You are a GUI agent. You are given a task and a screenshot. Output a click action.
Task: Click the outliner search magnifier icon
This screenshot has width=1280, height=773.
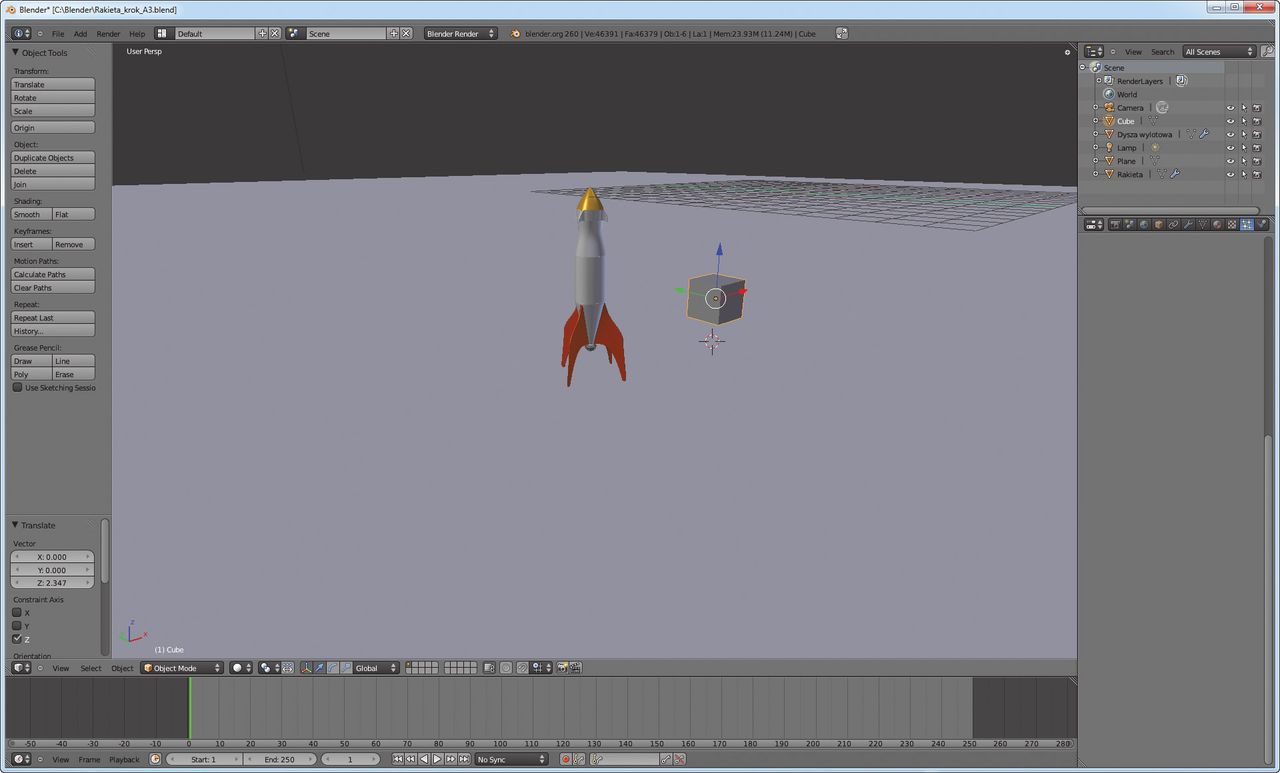coord(1268,51)
